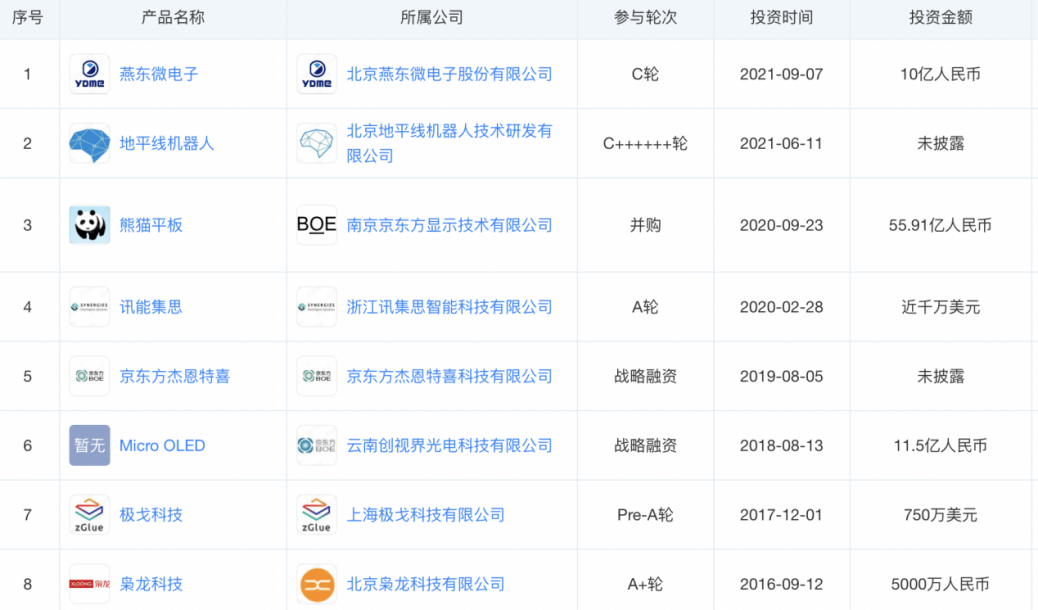Open the blue brain logo of 地平线机器人
This screenshot has width=1038, height=610.
(x=89, y=143)
